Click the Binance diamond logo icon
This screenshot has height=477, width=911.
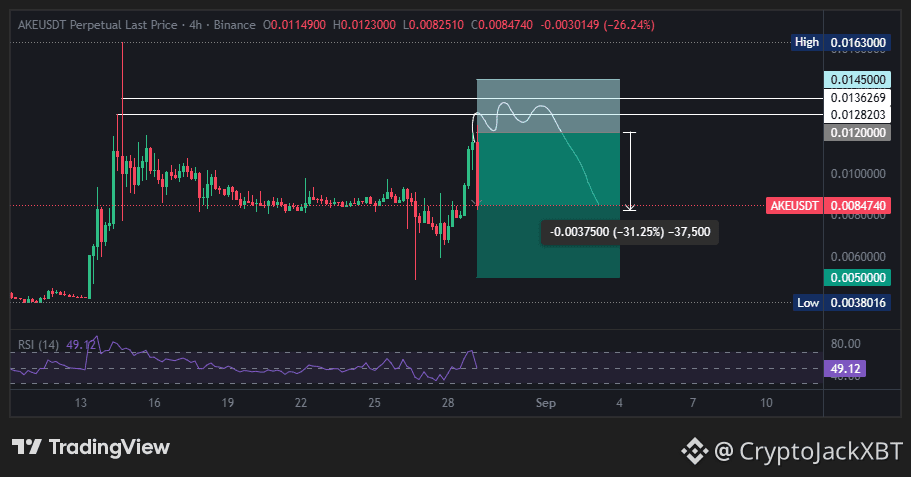coord(694,451)
